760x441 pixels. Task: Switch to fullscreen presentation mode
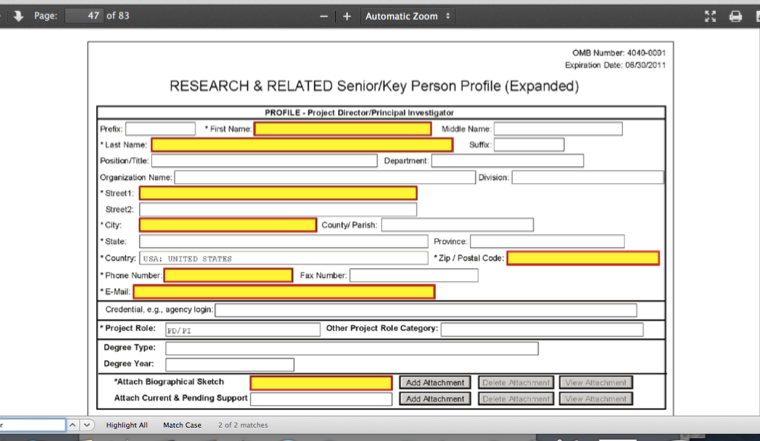coord(711,17)
